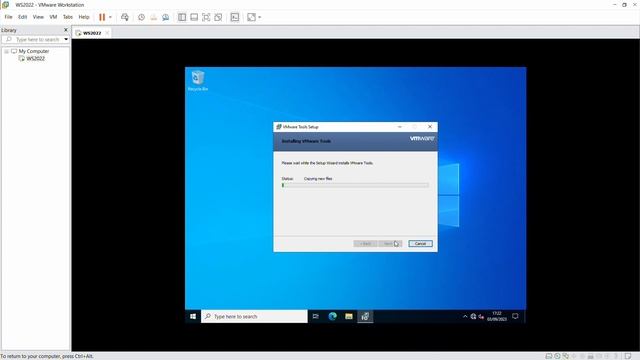The width and height of the screenshot is (640, 360).
Task: Take a snapshot using the clock toolbar icon
Action: coord(141,17)
